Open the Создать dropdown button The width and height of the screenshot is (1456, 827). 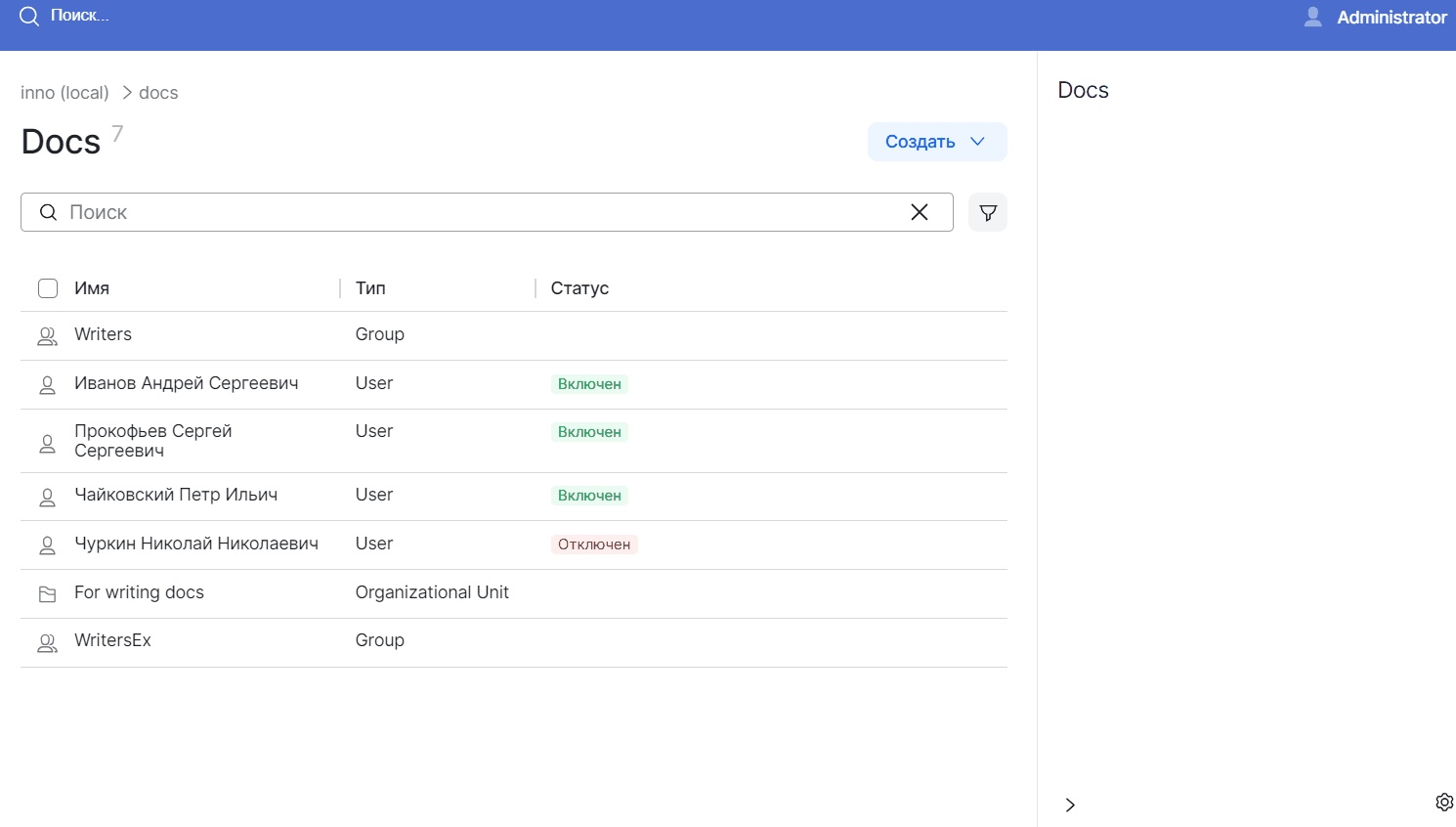936,142
